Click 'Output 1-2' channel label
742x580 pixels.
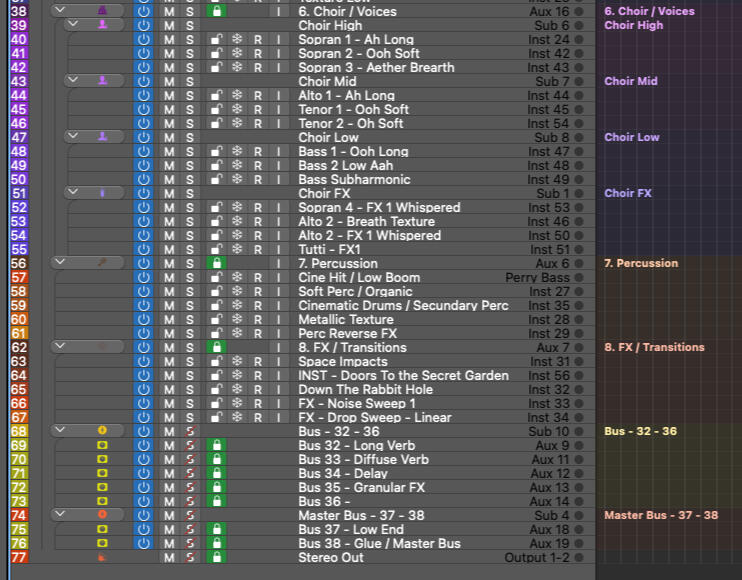(x=537, y=557)
